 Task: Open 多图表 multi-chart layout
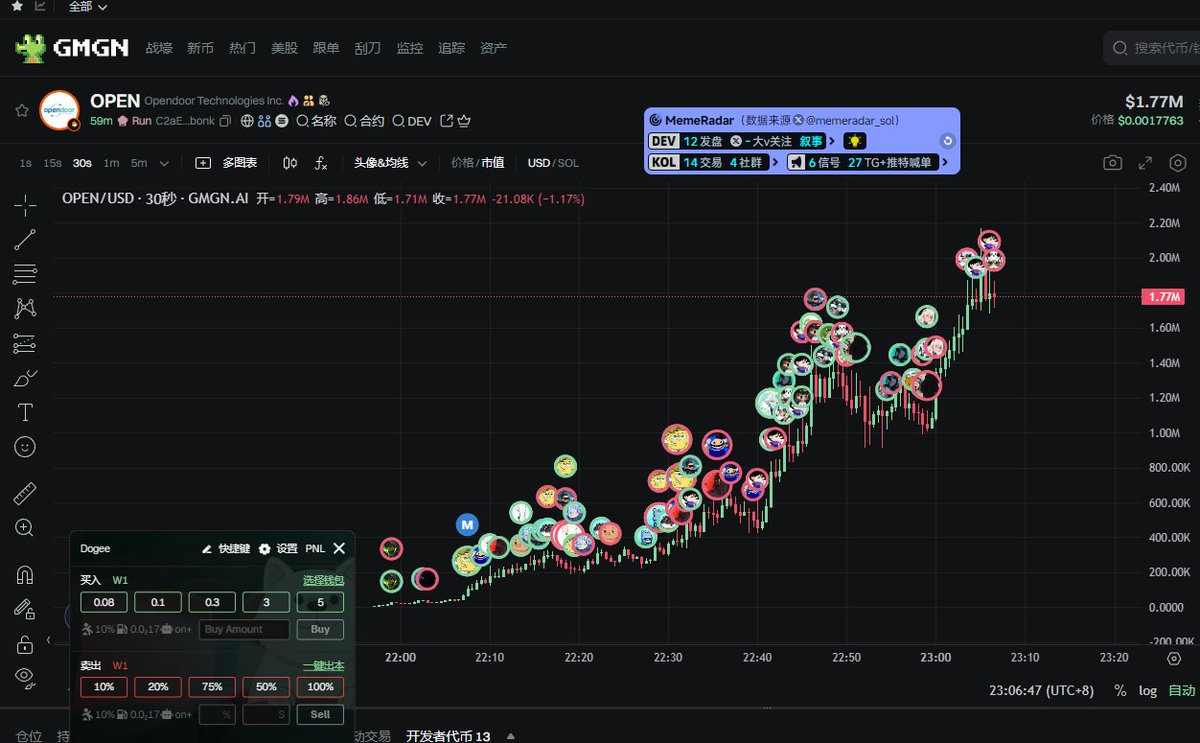226,163
